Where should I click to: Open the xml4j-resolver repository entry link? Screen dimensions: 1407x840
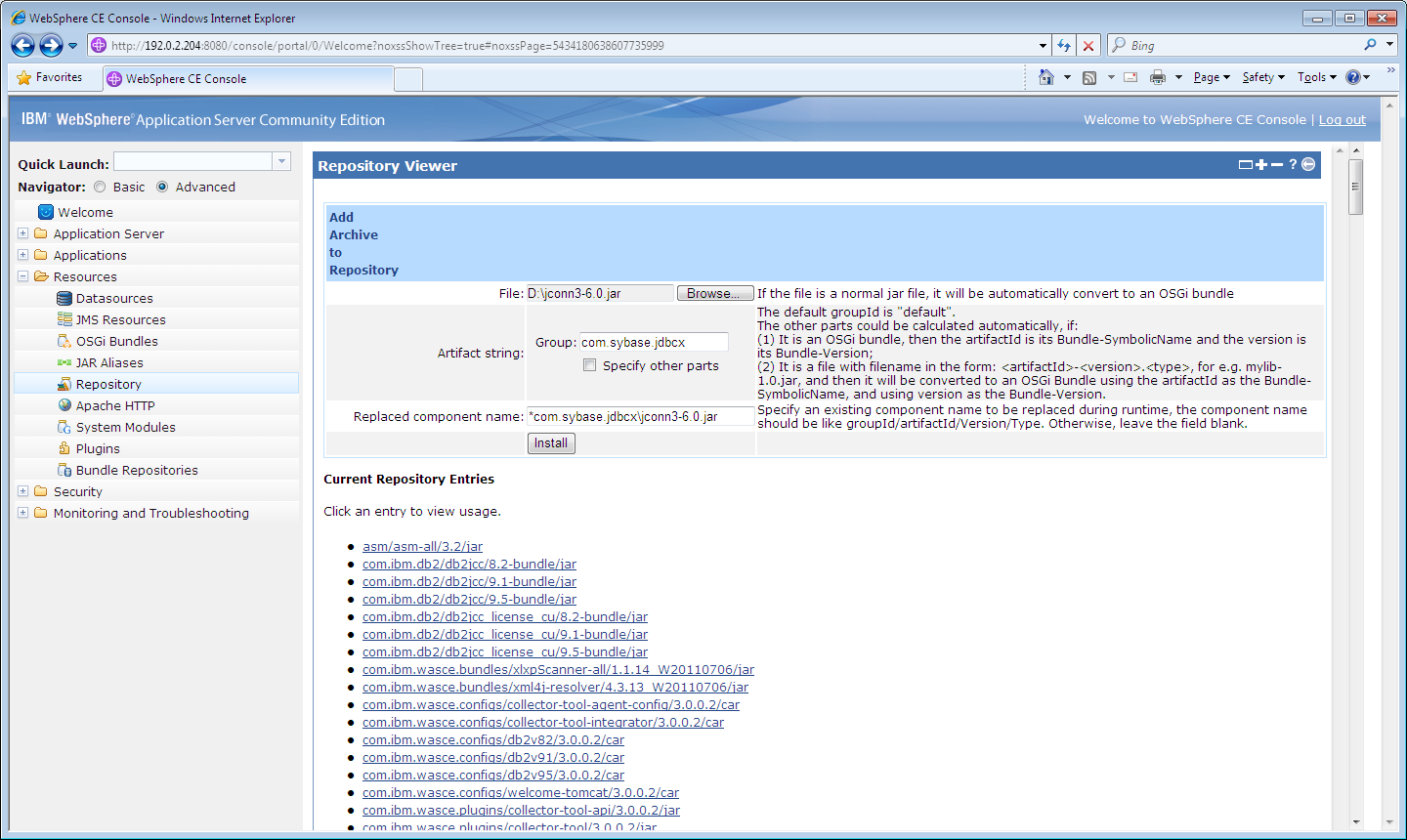555,688
